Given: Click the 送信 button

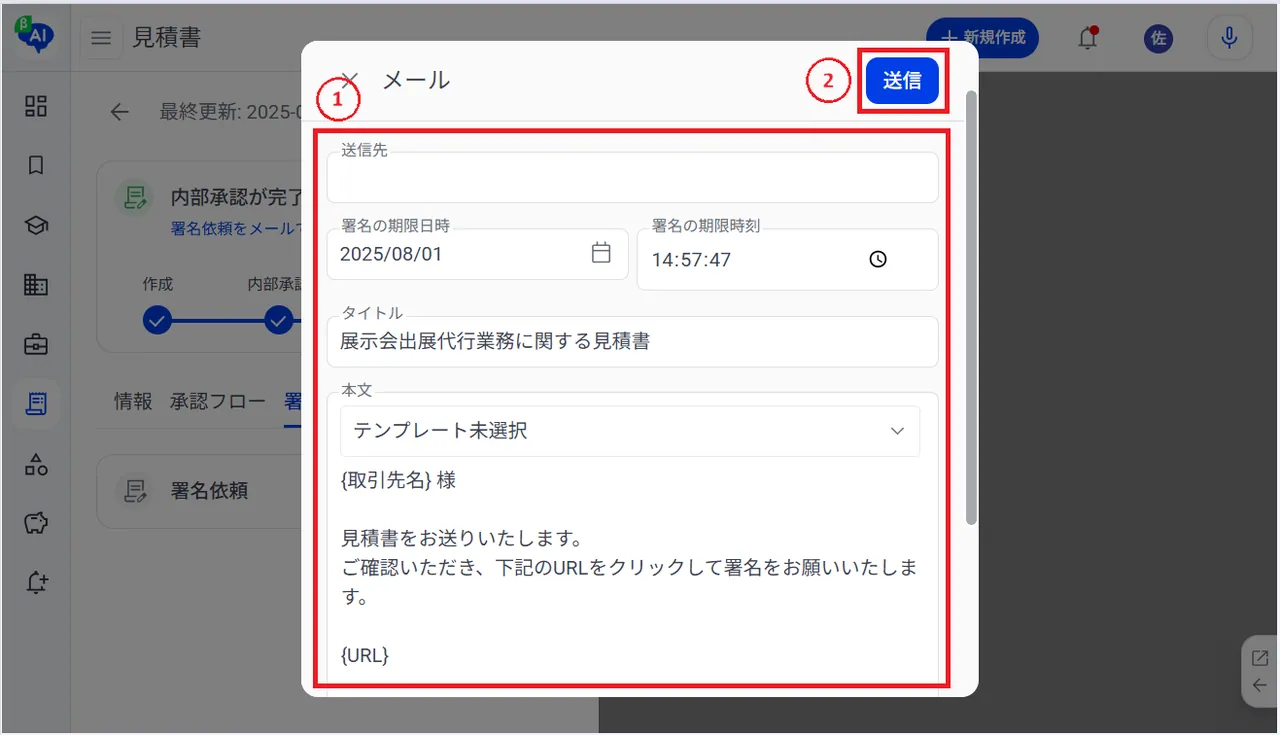Looking at the screenshot, I should coord(902,80).
